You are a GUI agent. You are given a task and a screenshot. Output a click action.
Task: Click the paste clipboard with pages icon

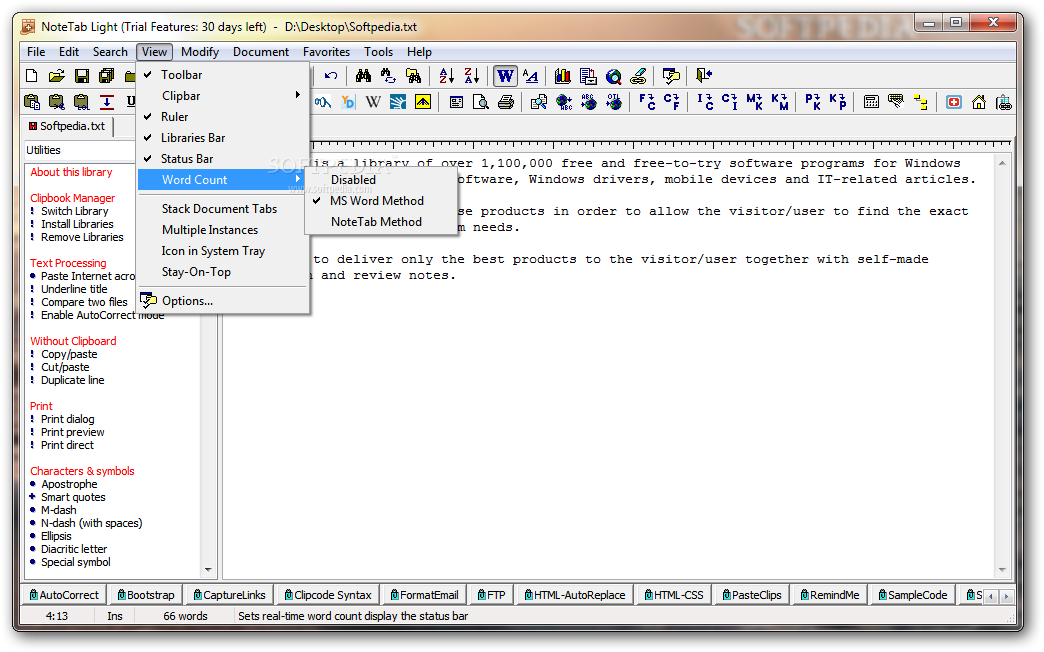click(31, 102)
